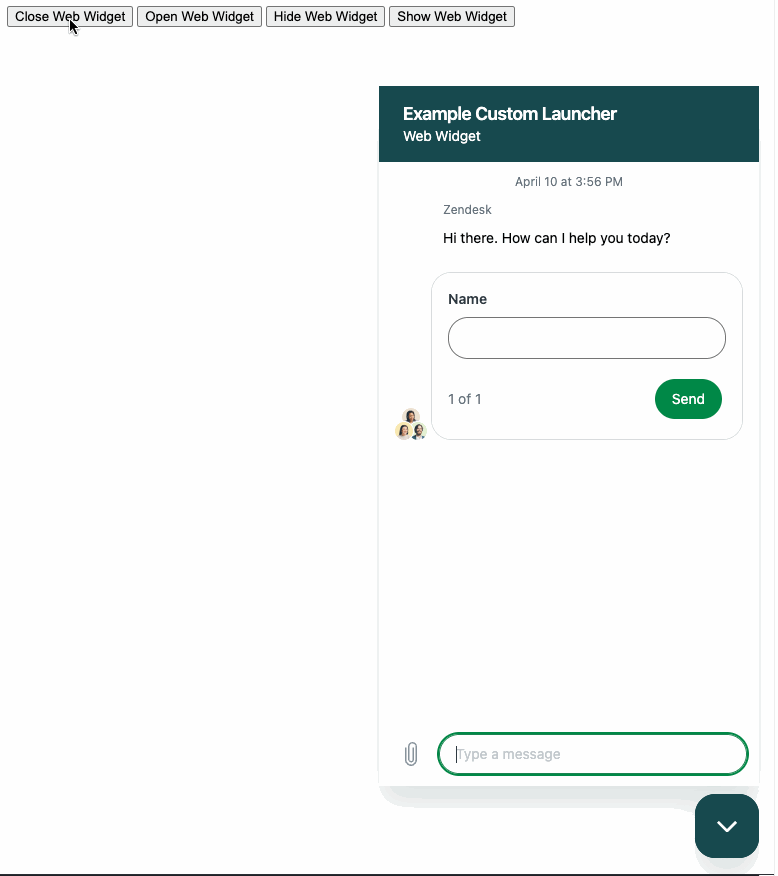The image size is (778, 876).
Task: Click the Close Web Widget button
Action: coord(70,17)
